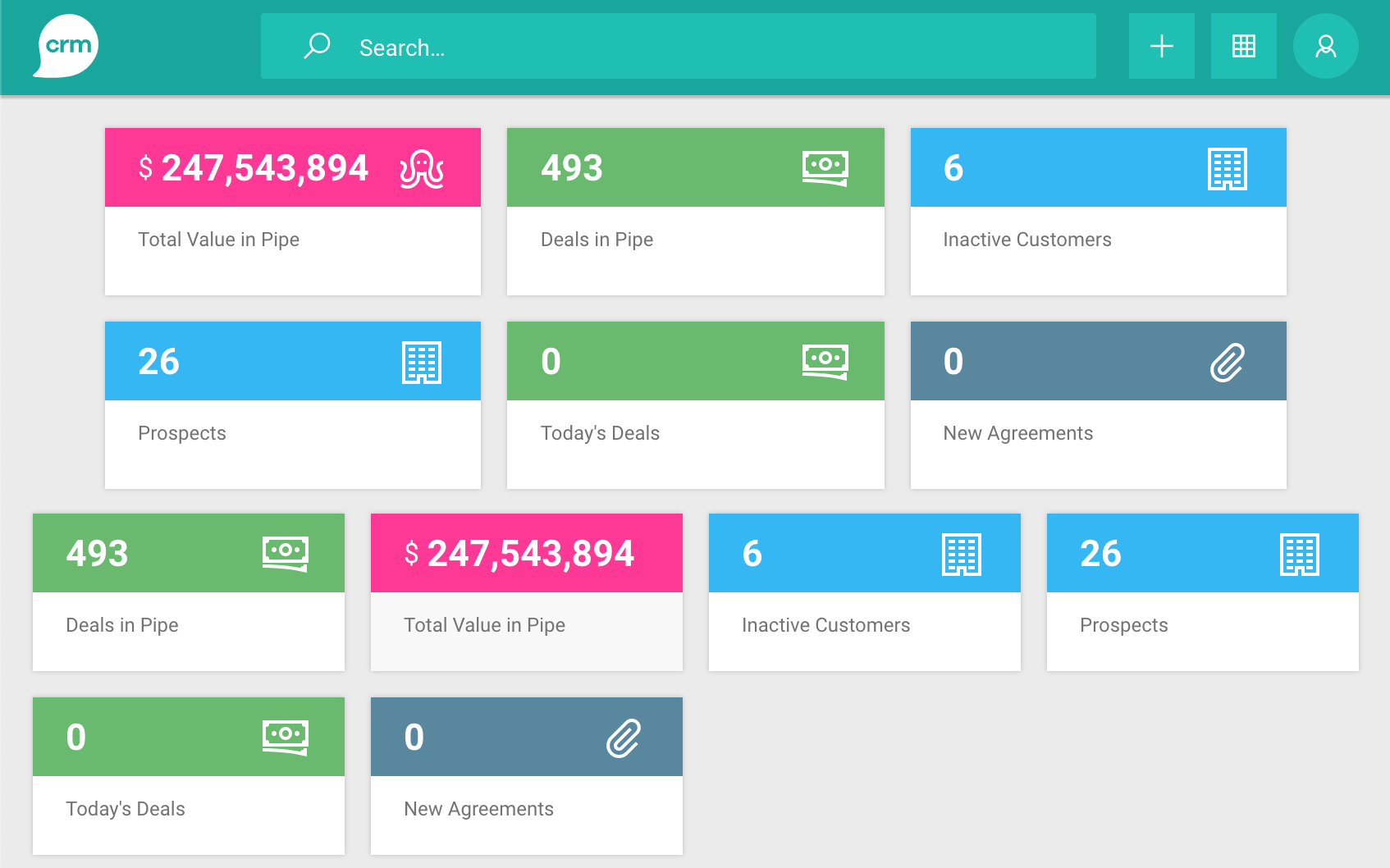Open the upper Total Value in Pipe label
The image size is (1390, 868).
tap(218, 240)
